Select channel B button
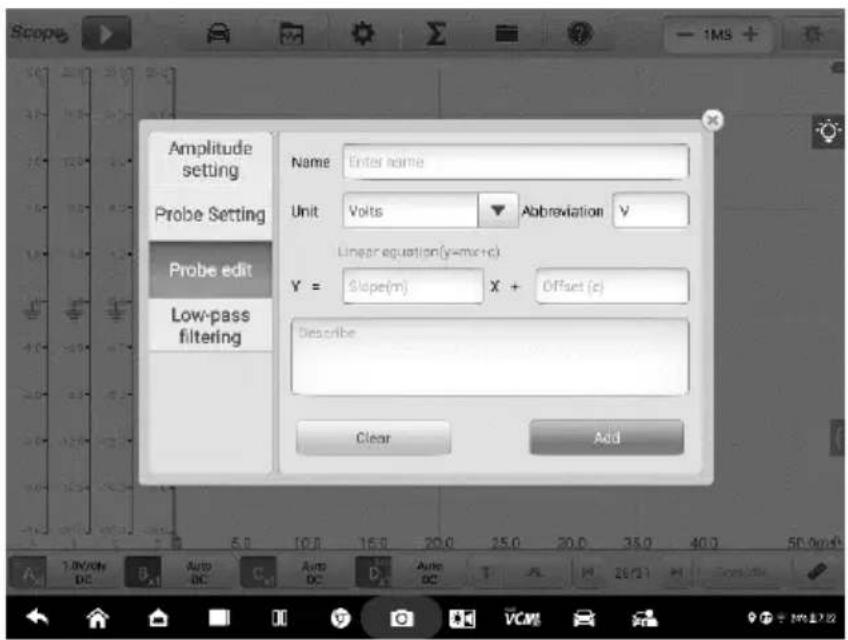This screenshot has width=848, height=640. [x=143, y=573]
